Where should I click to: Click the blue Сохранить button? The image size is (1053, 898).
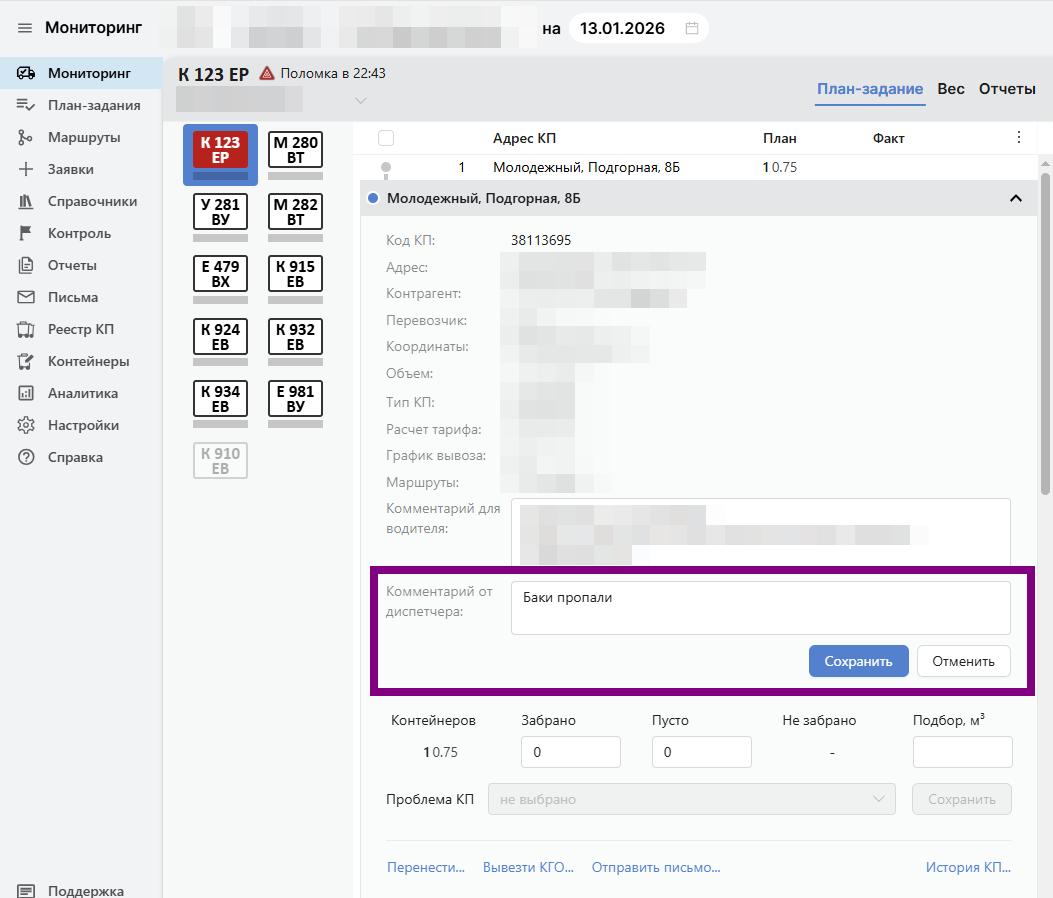tap(858, 661)
